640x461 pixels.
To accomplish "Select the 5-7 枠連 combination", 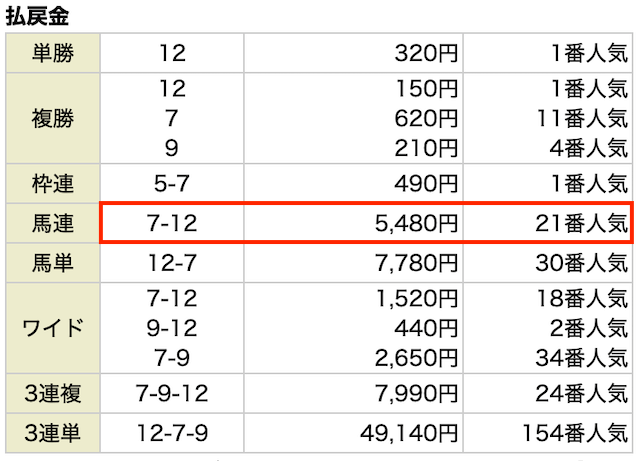I will [x=172, y=183].
